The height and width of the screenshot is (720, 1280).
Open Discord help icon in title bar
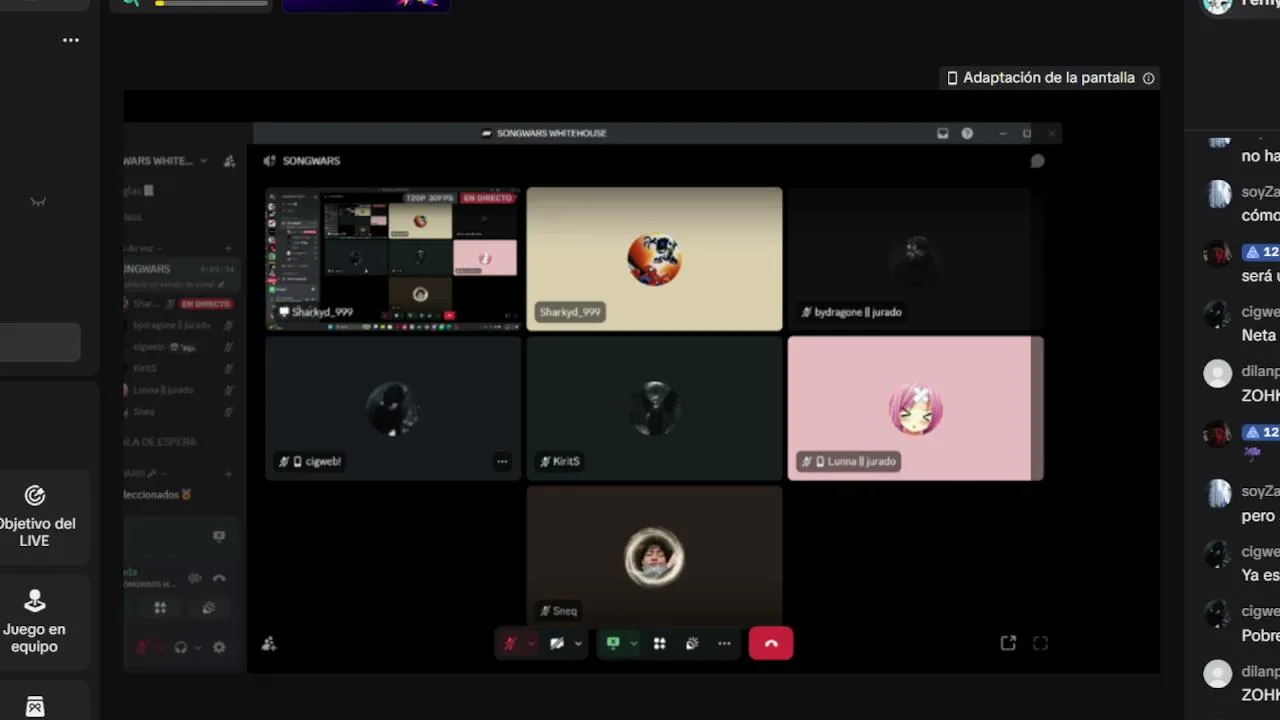pyautogui.click(x=967, y=133)
